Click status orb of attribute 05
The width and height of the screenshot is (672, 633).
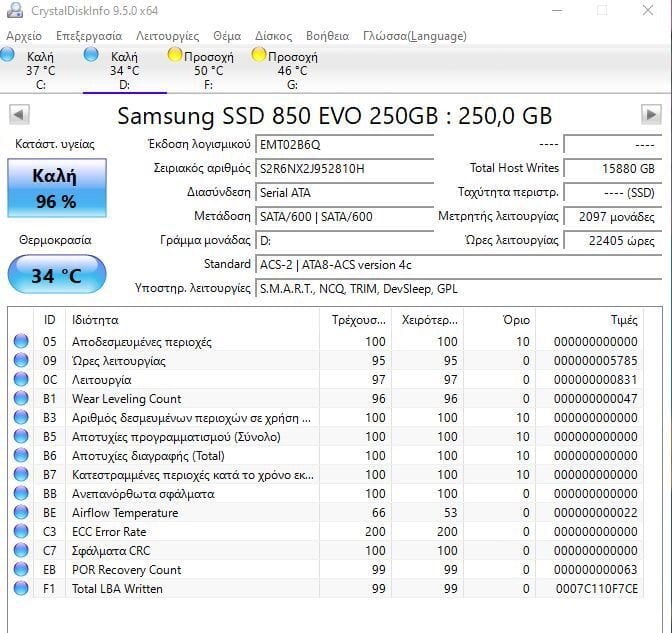(x=21, y=342)
